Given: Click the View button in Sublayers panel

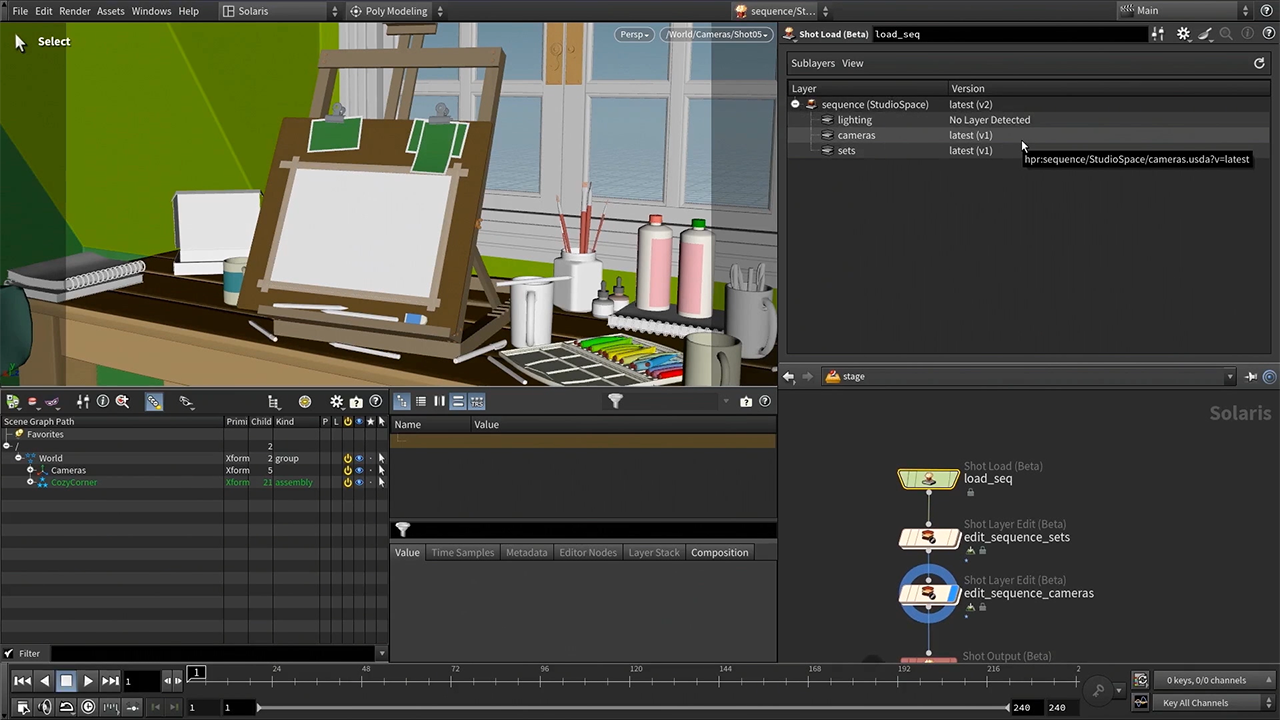Looking at the screenshot, I should tap(852, 63).
